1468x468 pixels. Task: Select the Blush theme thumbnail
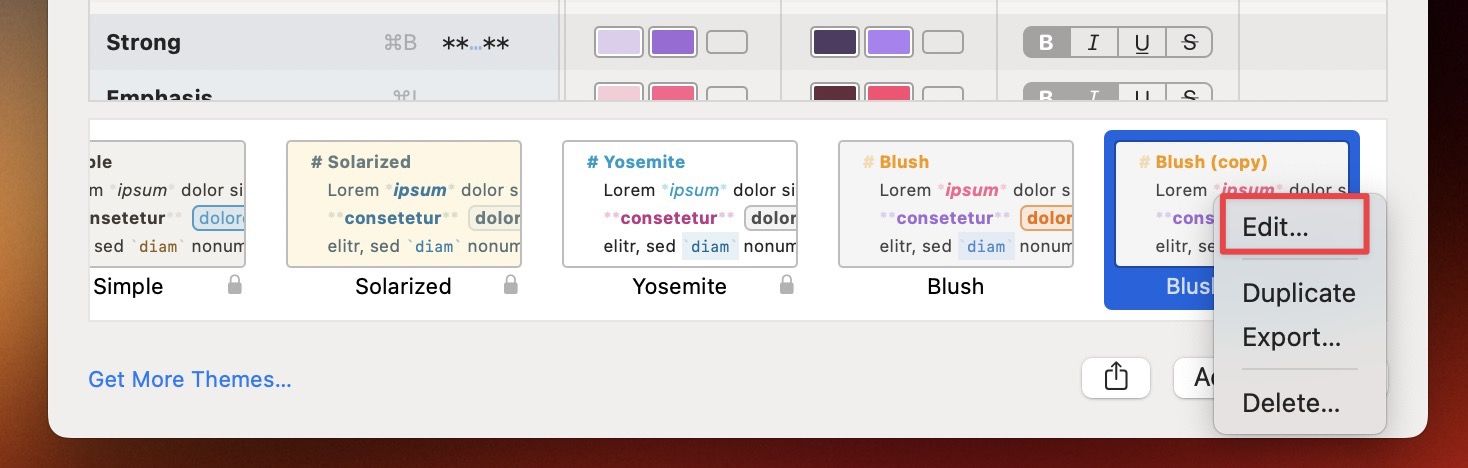point(956,204)
